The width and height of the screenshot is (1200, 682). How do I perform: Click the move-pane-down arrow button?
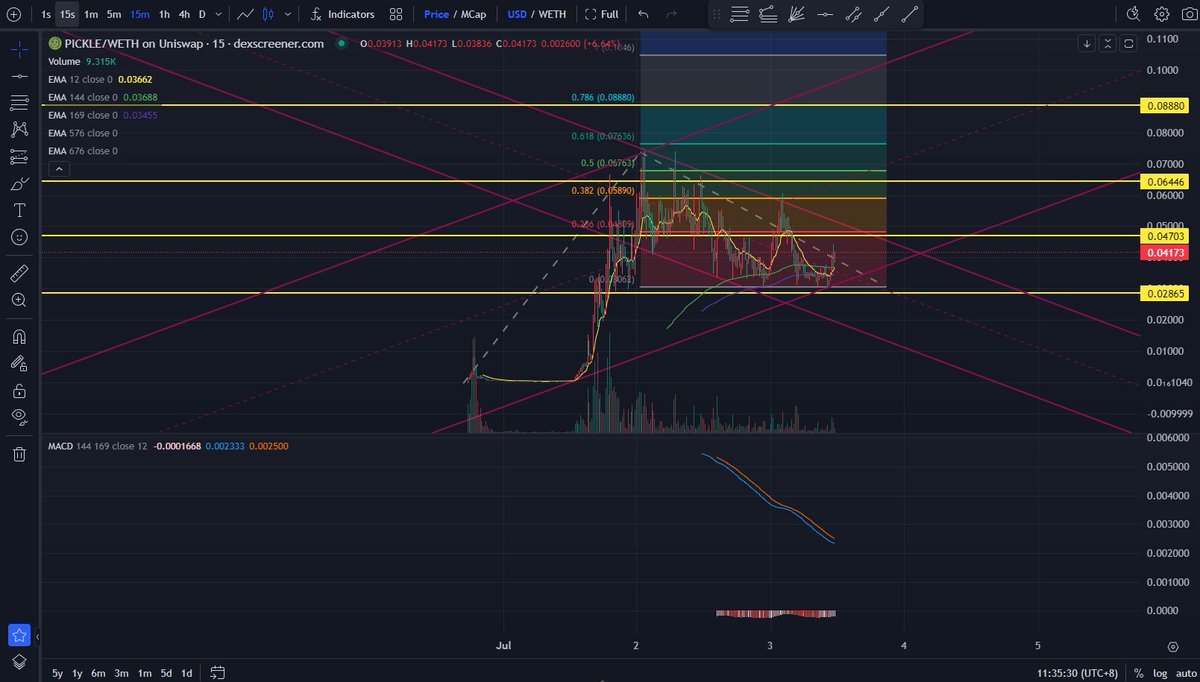(1088, 43)
